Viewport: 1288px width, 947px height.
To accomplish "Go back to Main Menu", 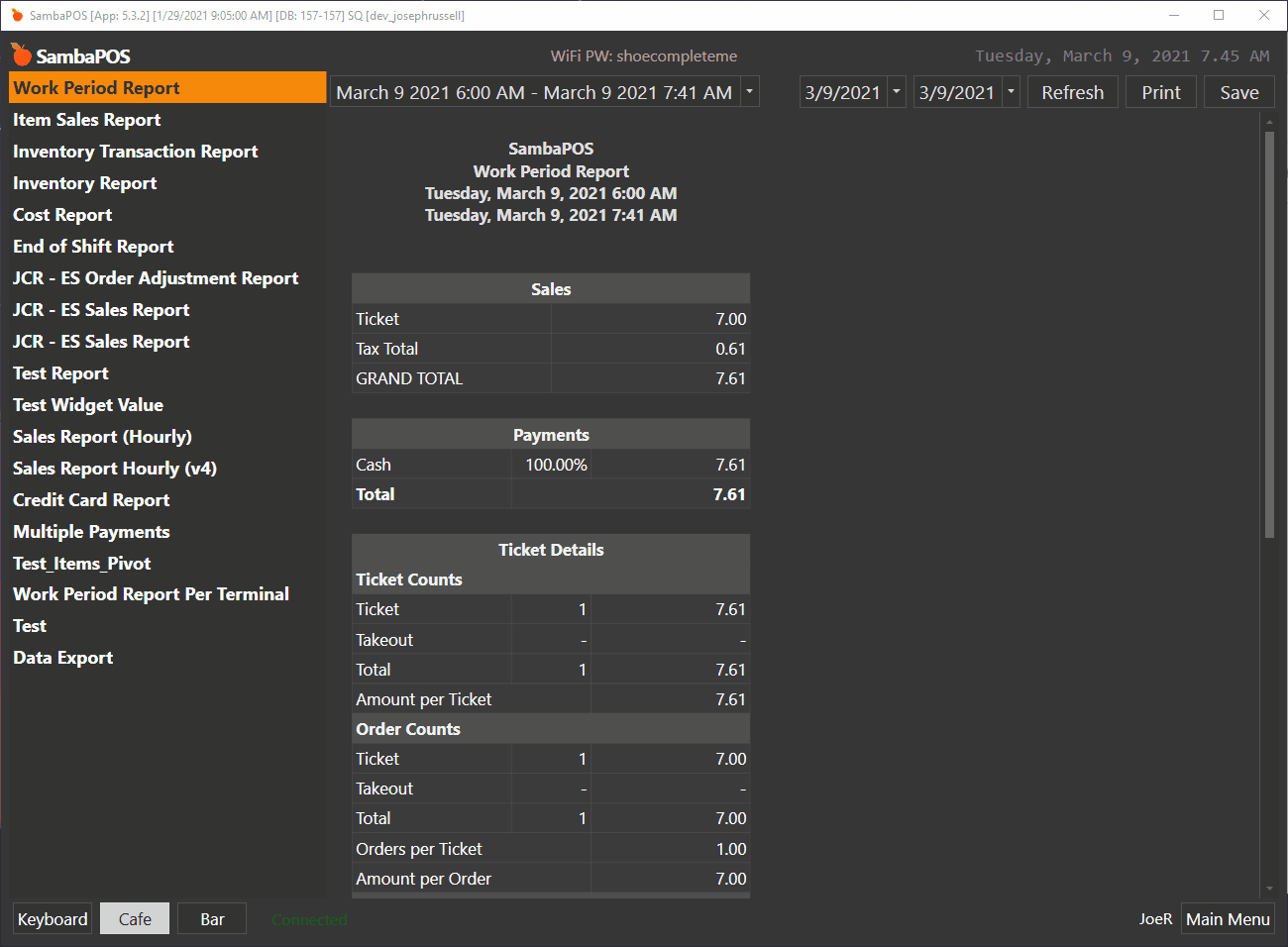I will pos(1228,919).
